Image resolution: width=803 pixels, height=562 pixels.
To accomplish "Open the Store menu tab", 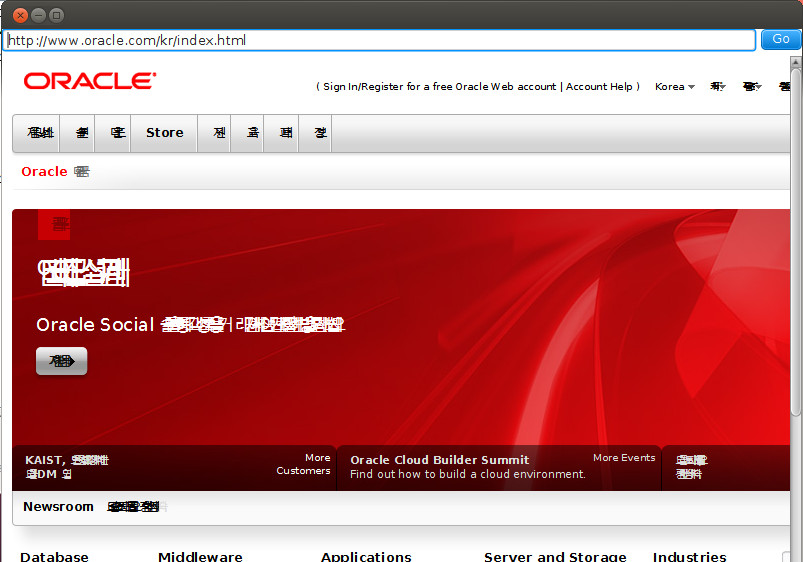I will [x=165, y=133].
